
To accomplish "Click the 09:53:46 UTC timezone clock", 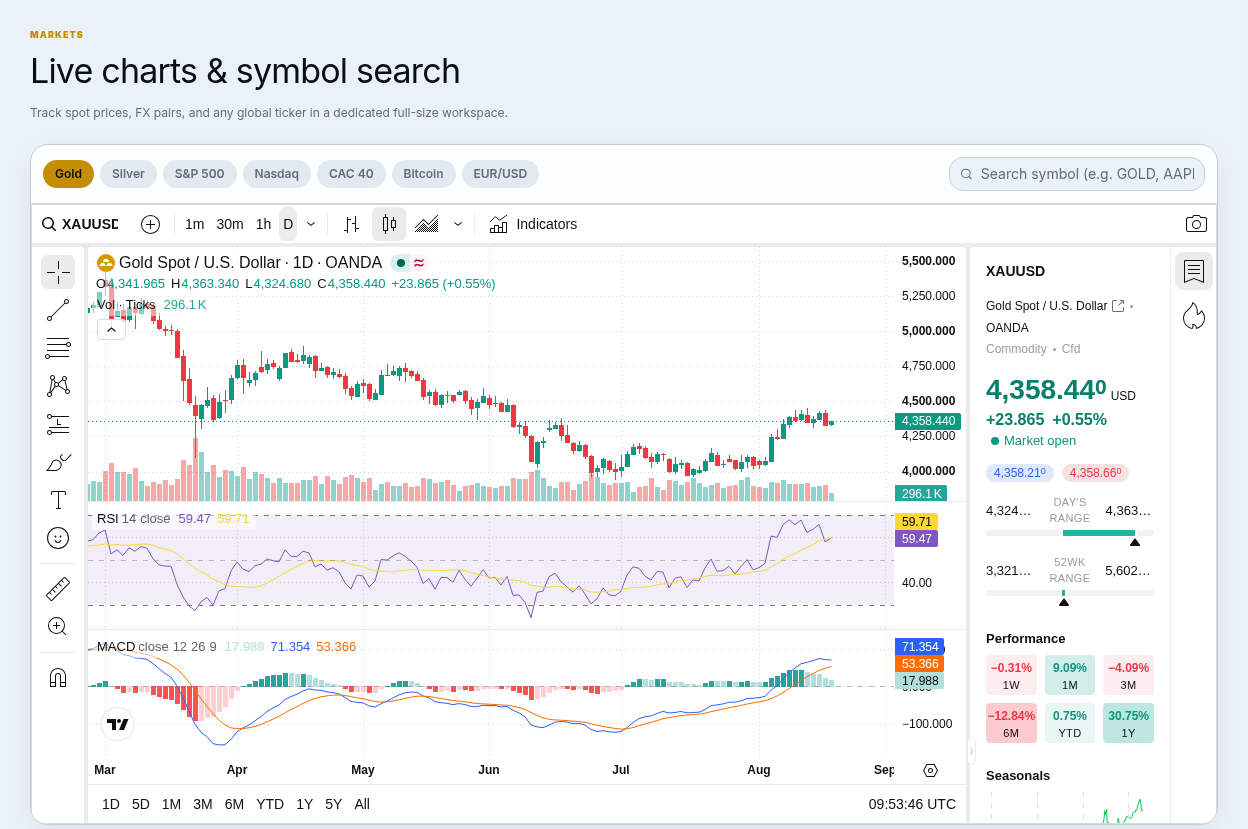I will [x=912, y=804].
